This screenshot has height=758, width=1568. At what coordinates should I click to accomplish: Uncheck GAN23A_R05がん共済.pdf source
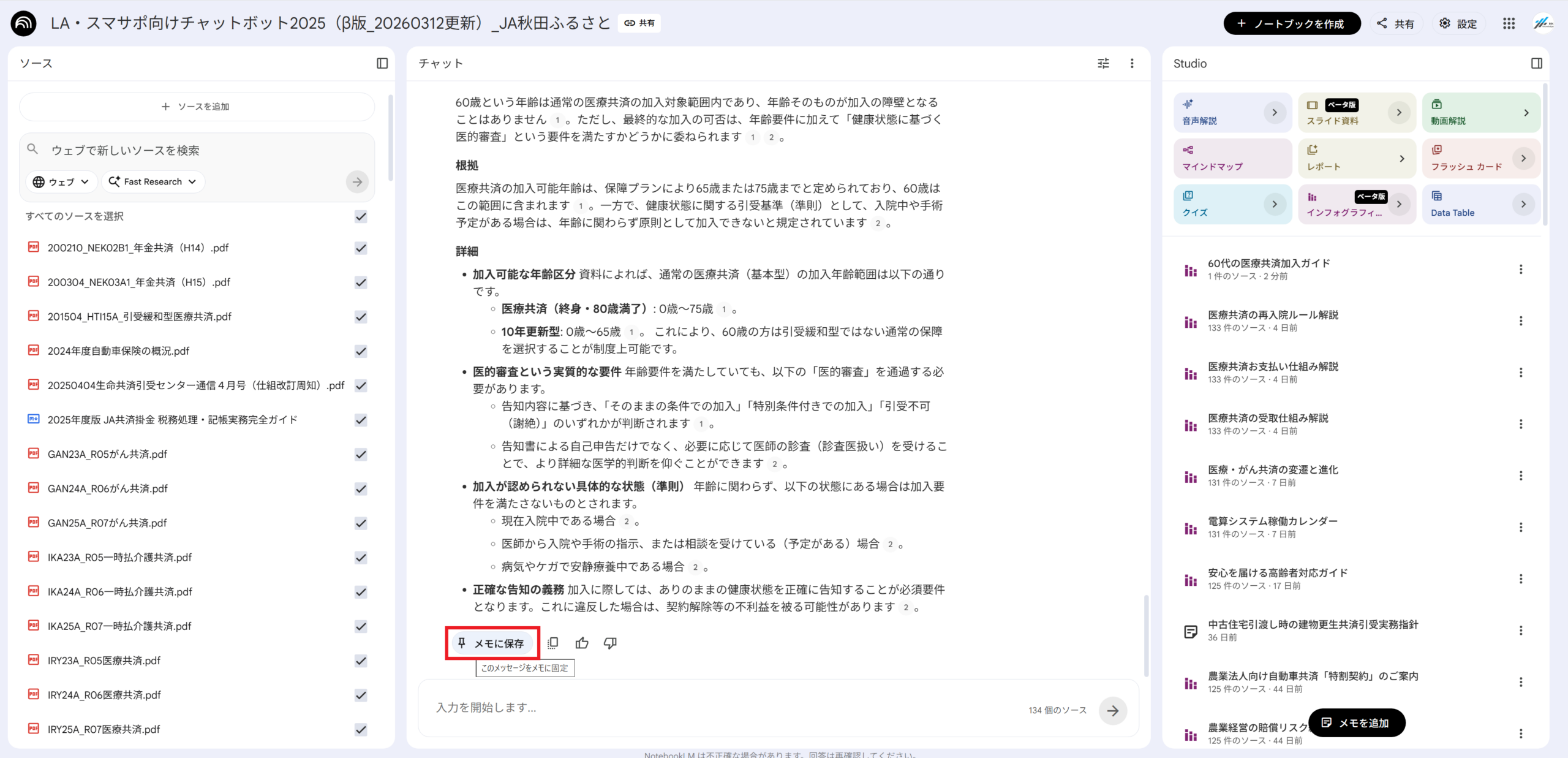361,454
